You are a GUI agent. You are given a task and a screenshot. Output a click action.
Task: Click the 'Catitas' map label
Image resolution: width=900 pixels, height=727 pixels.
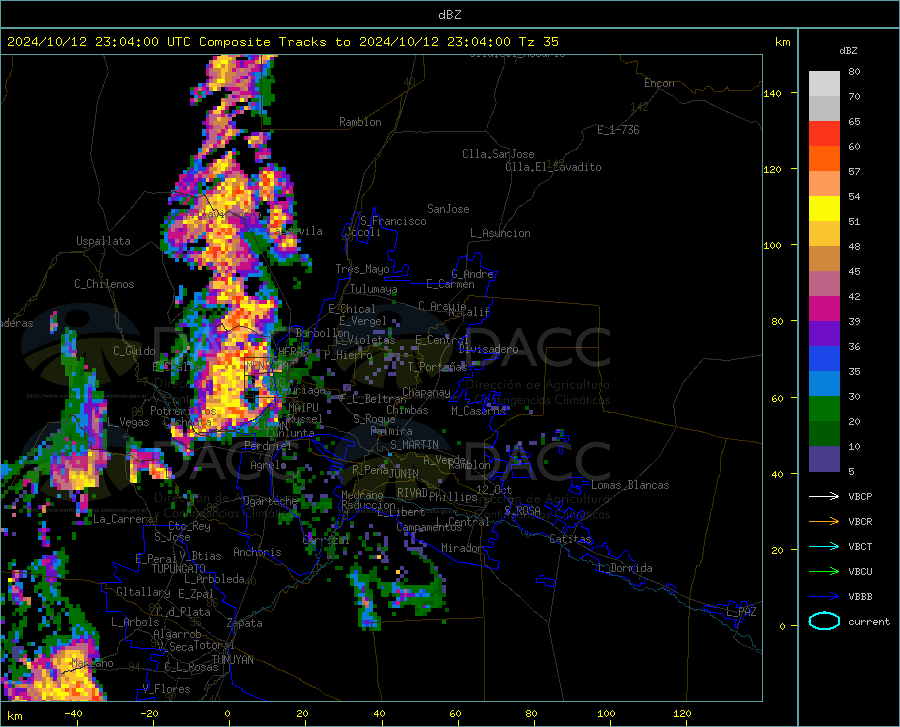point(571,539)
